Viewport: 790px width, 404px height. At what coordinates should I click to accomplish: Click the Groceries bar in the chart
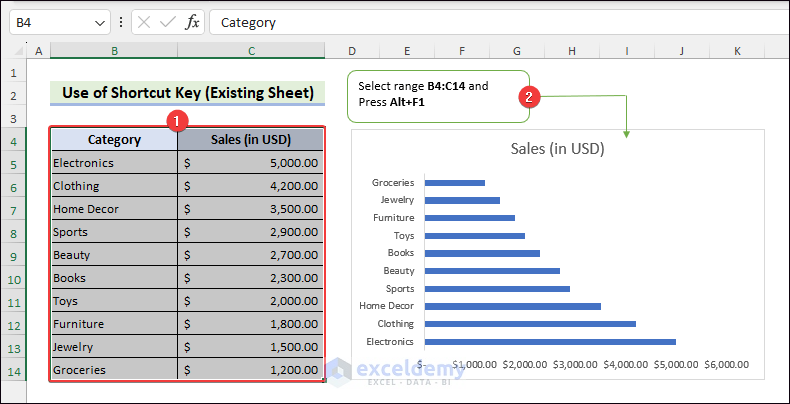point(455,183)
